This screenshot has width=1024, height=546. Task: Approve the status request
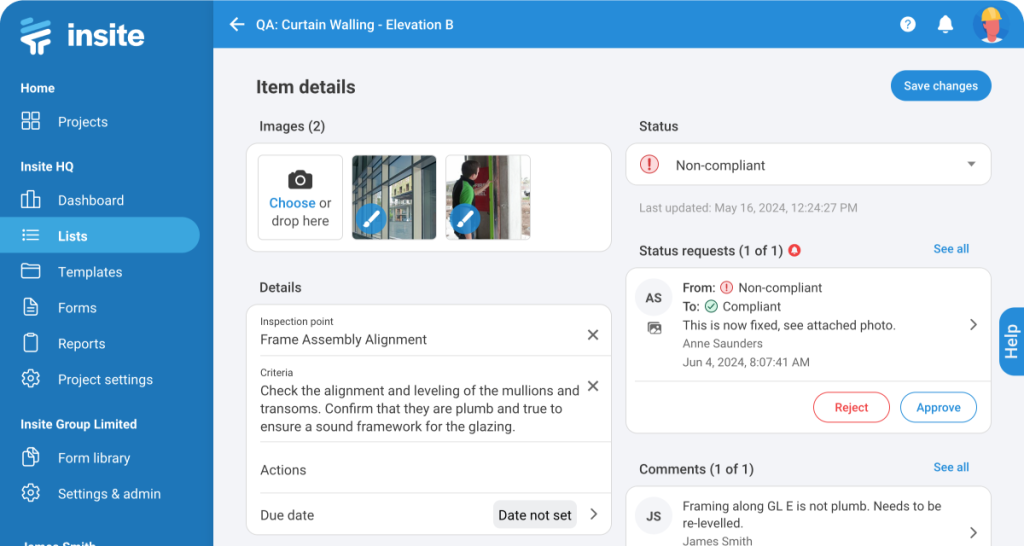tap(938, 407)
